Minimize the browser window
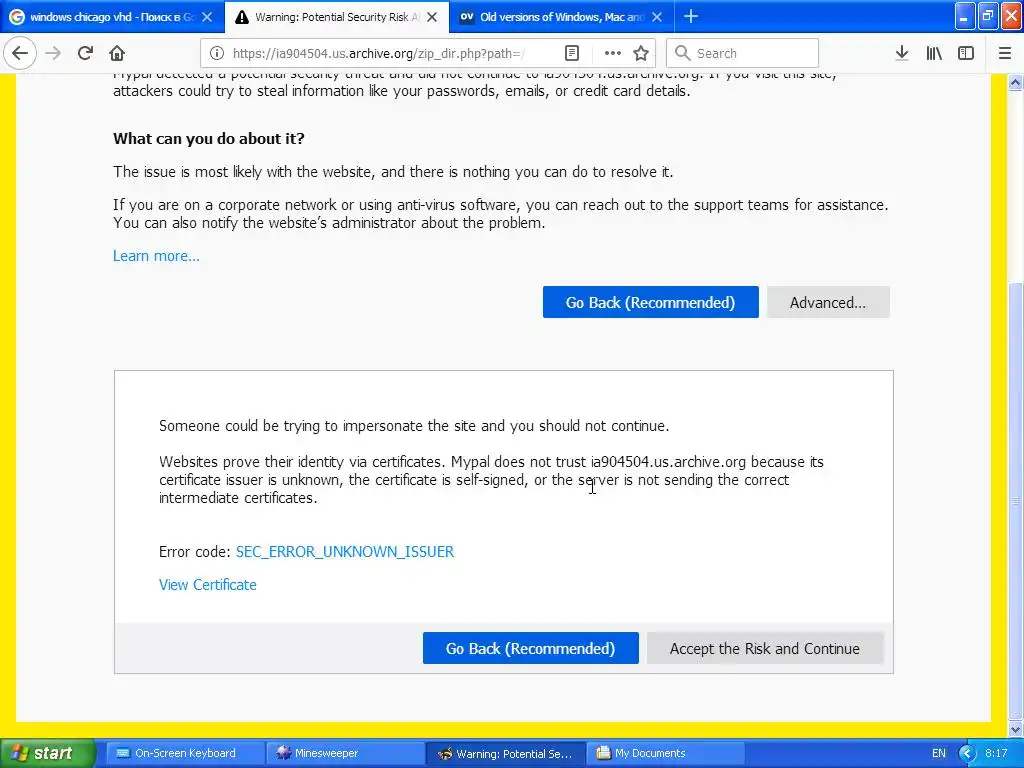The image size is (1024, 768). pos(965,16)
